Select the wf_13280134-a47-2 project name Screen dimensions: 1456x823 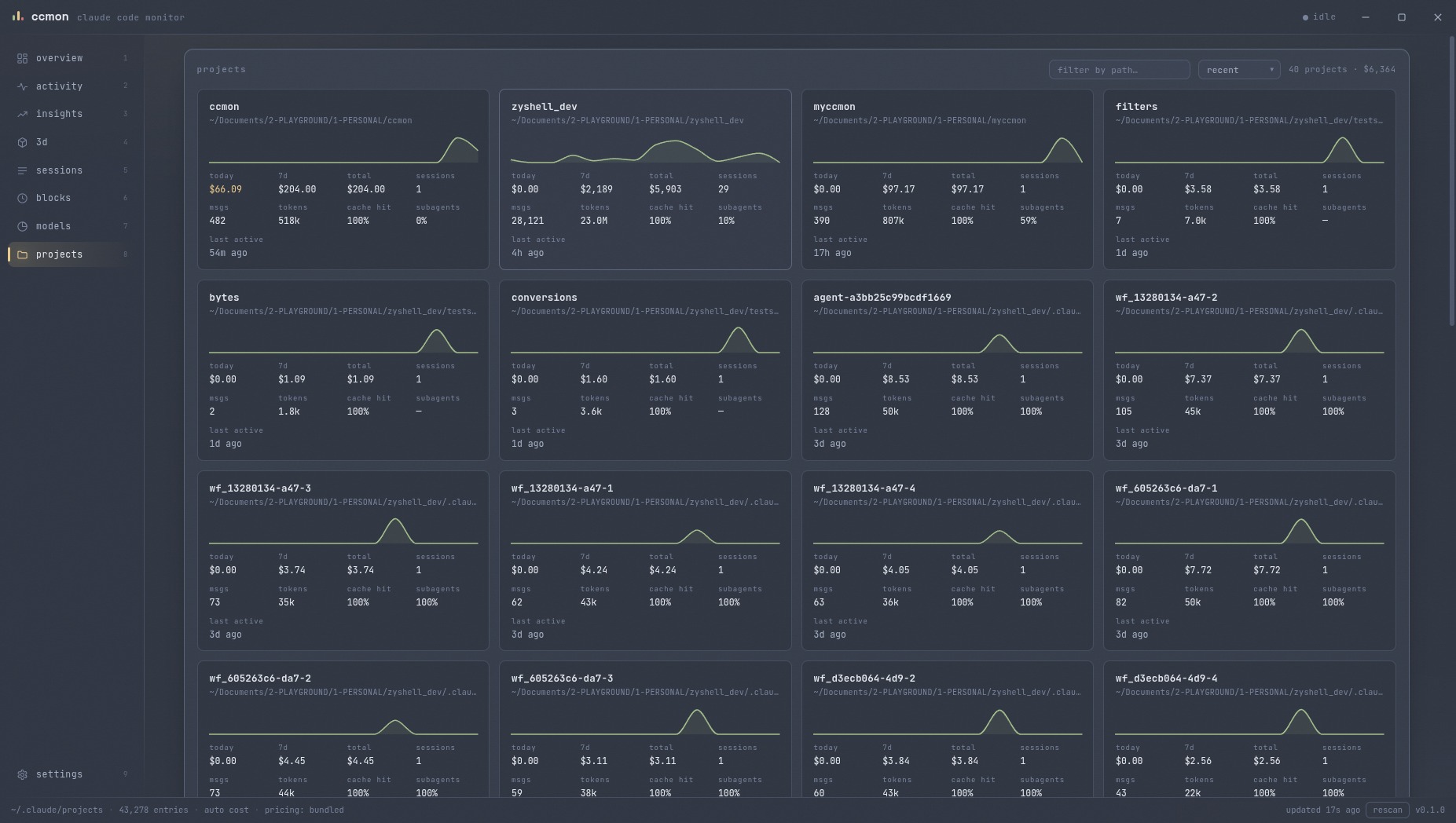[x=1166, y=298]
